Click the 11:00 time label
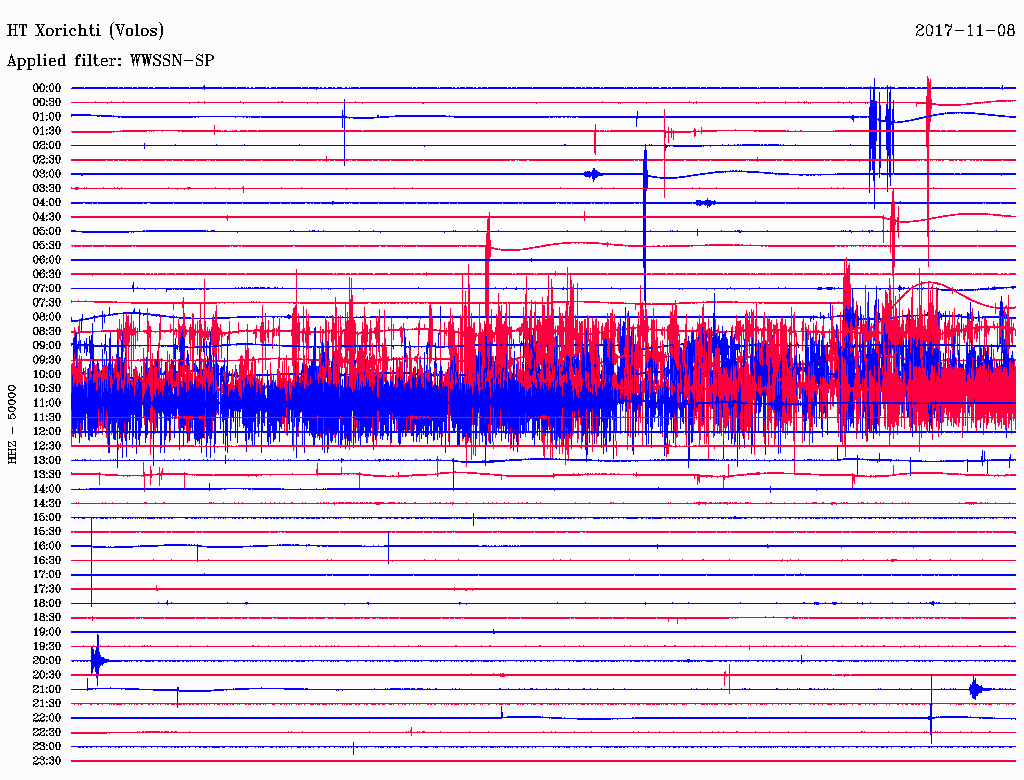 [47, 403]
